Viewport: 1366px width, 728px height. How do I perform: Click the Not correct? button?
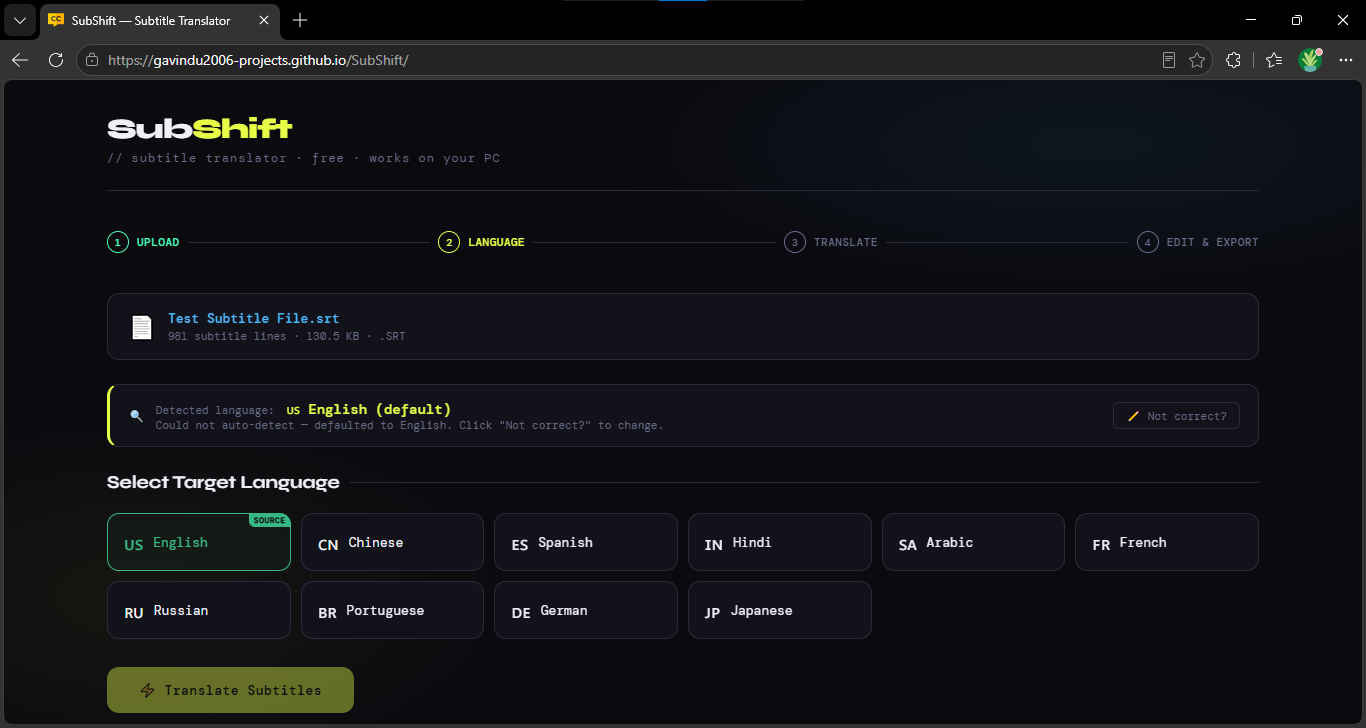(1176, 416)
